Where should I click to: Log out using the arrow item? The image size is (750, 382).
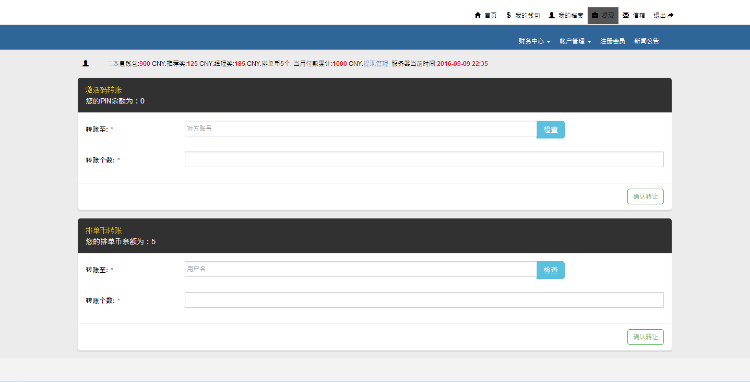[663, 15]
